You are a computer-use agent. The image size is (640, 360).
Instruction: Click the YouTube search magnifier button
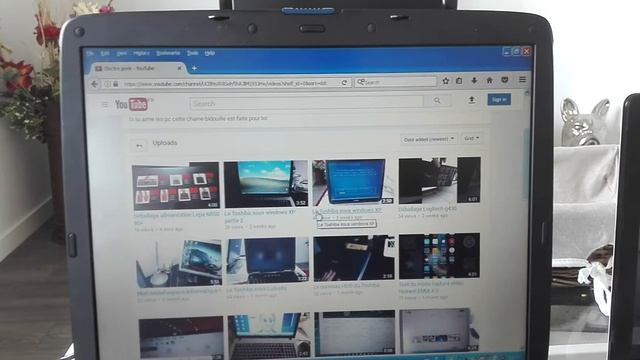(x=437, y=100)
